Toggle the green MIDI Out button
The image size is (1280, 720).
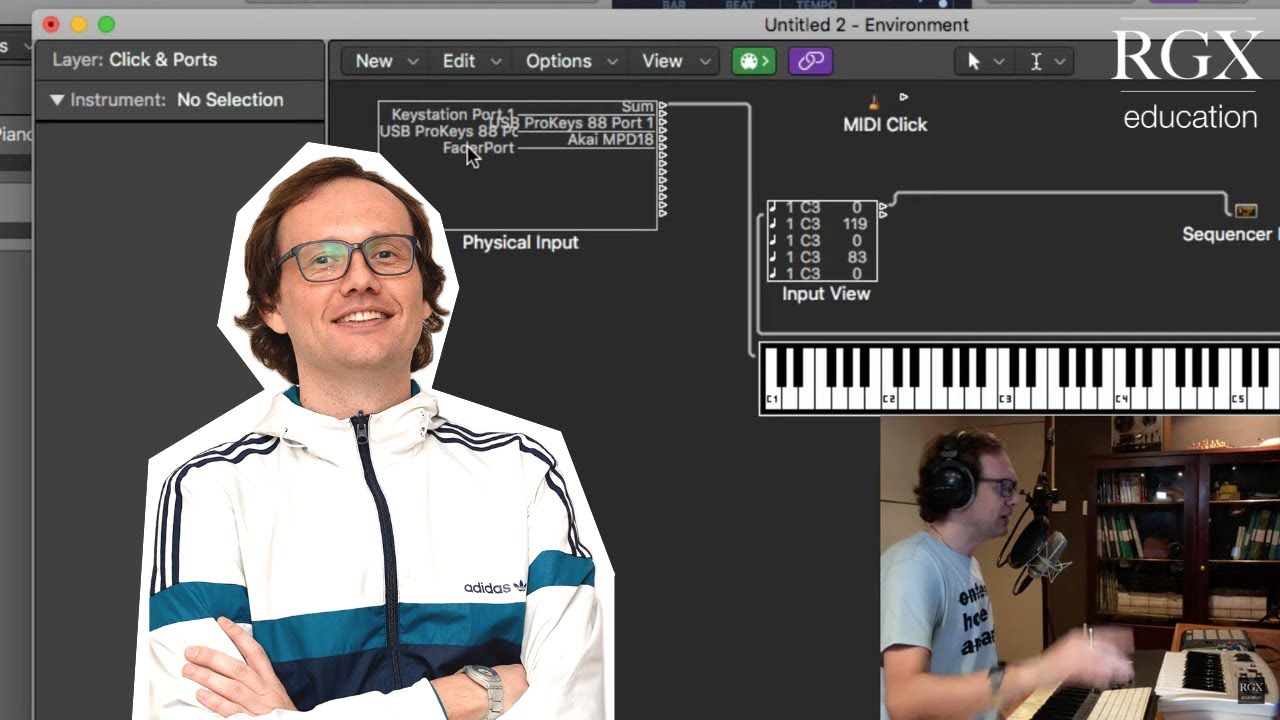tap(753, 61)
